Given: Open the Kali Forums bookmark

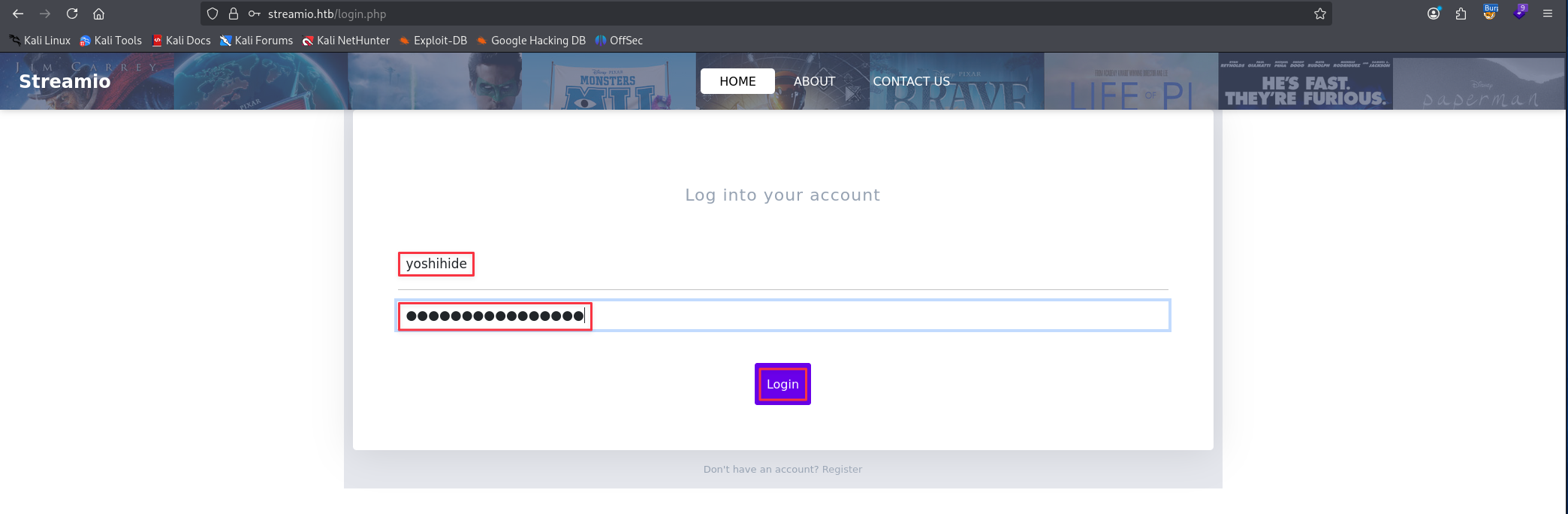Looking at the screenshot, I should click(256, 41).
